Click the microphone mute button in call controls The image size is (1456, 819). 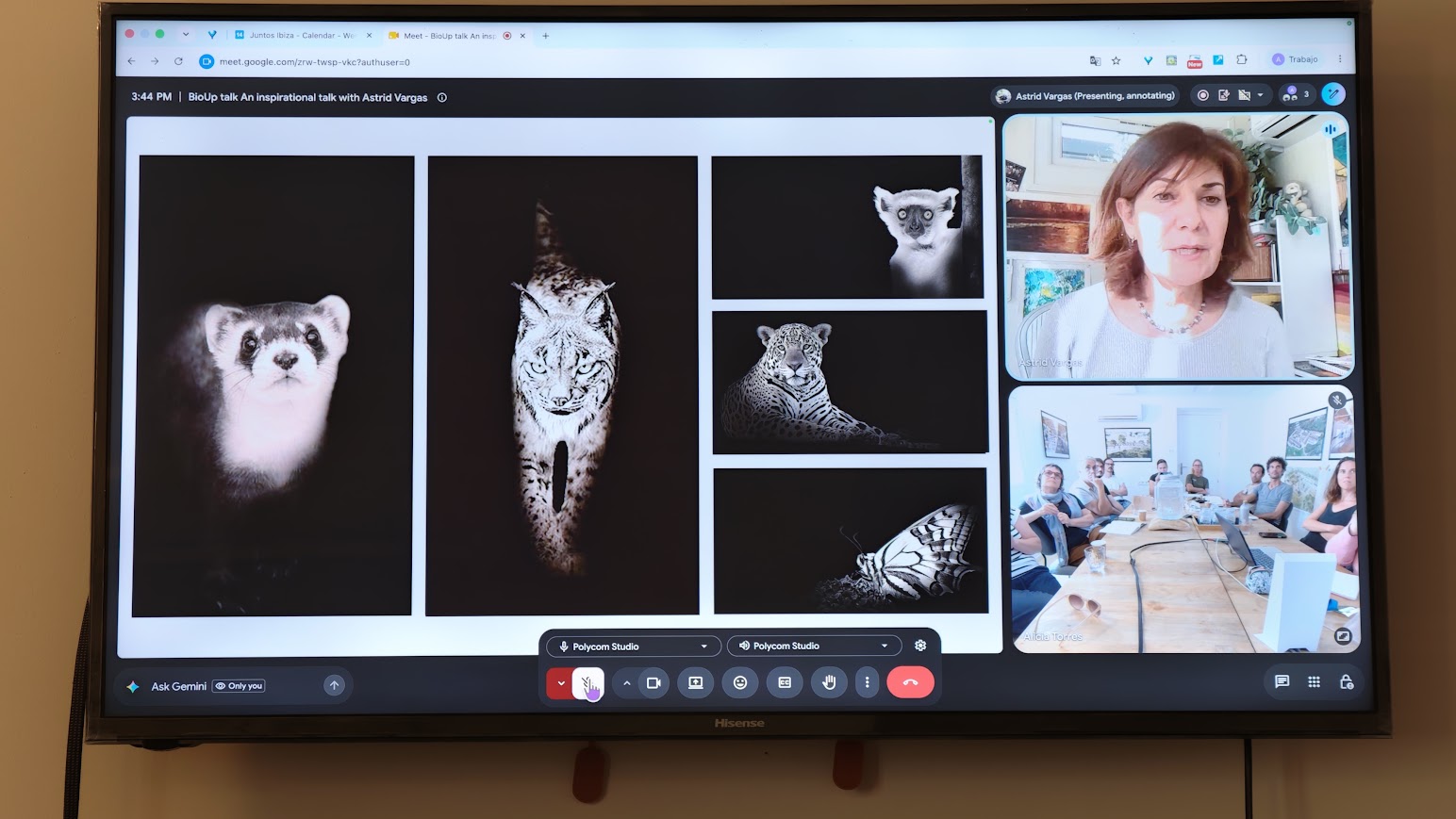coord(587,682)
